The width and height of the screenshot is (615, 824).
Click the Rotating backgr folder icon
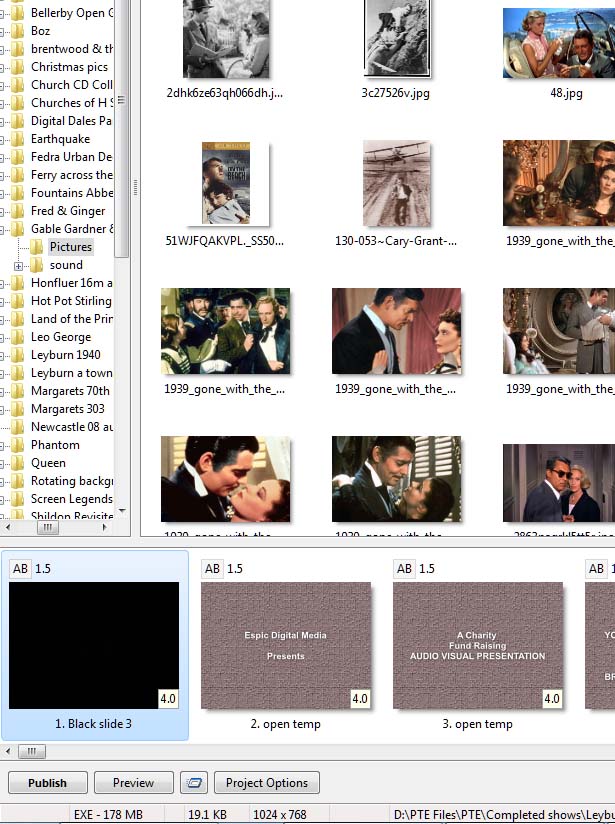coord(17,481)
